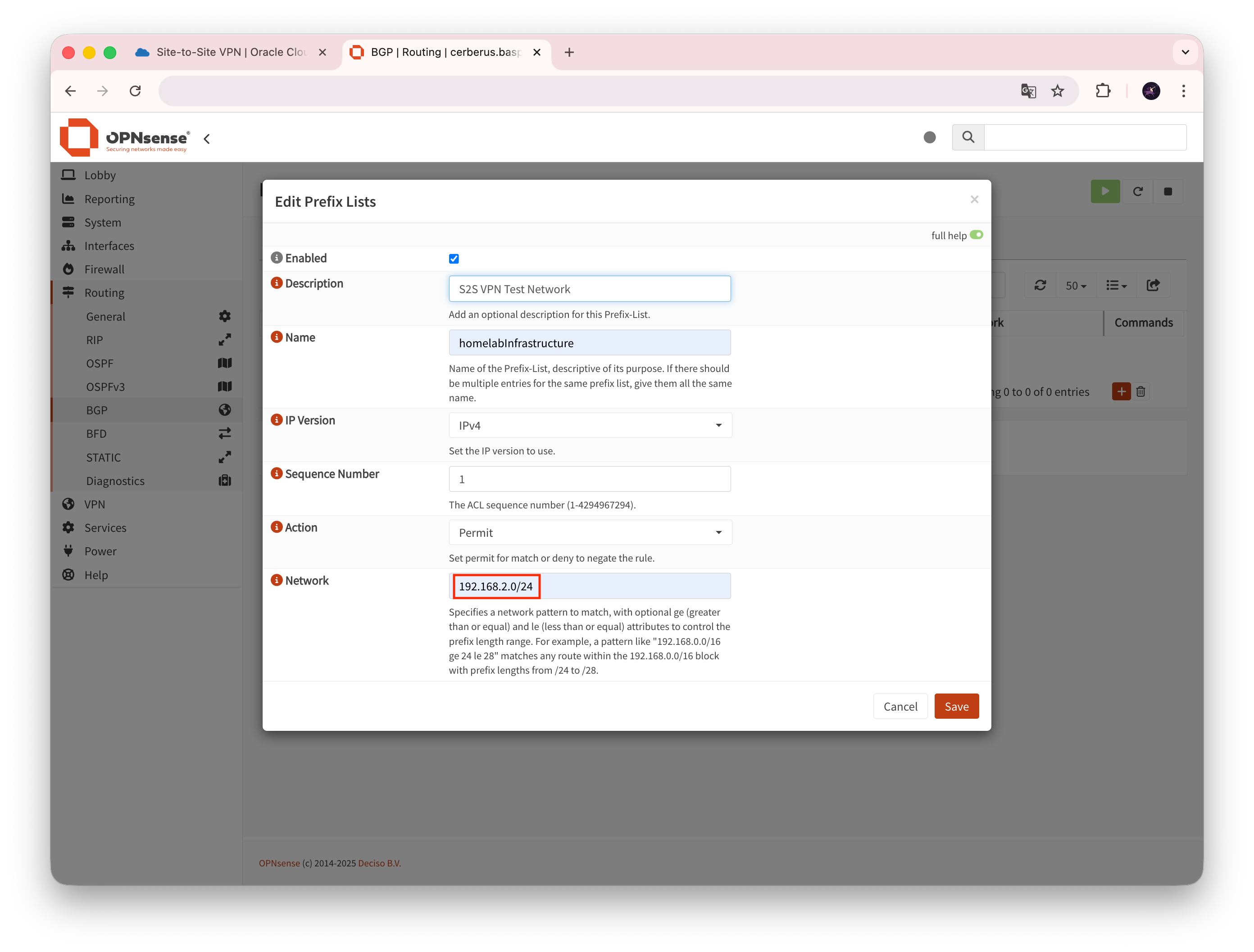Open a new browser tab
This screenshot has height=952, width=1254.
pos(569,52)
